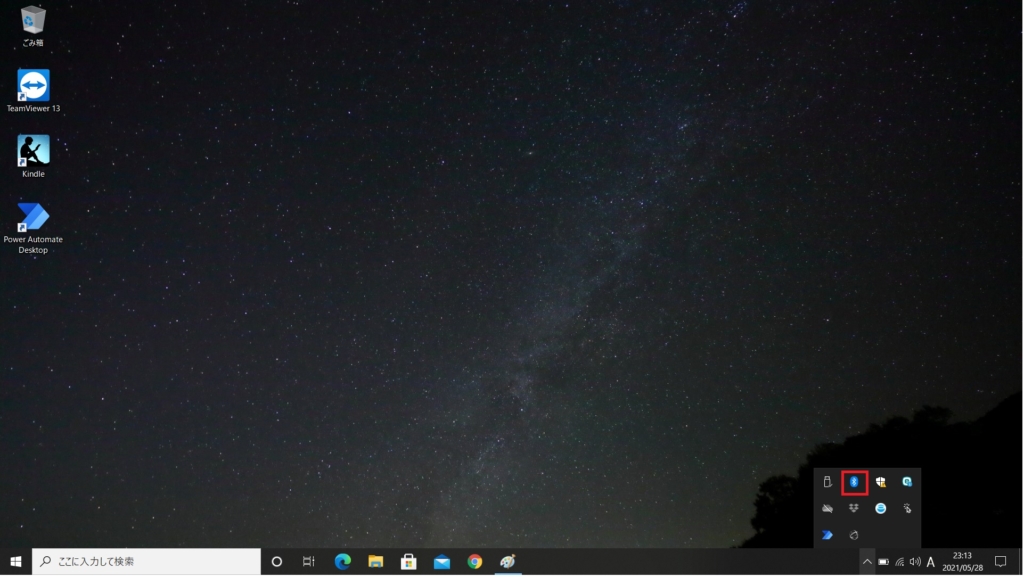Select the Kindle desktop shortcut
The height and width of the screenshot is (577, 1024).
pos(33,157)
